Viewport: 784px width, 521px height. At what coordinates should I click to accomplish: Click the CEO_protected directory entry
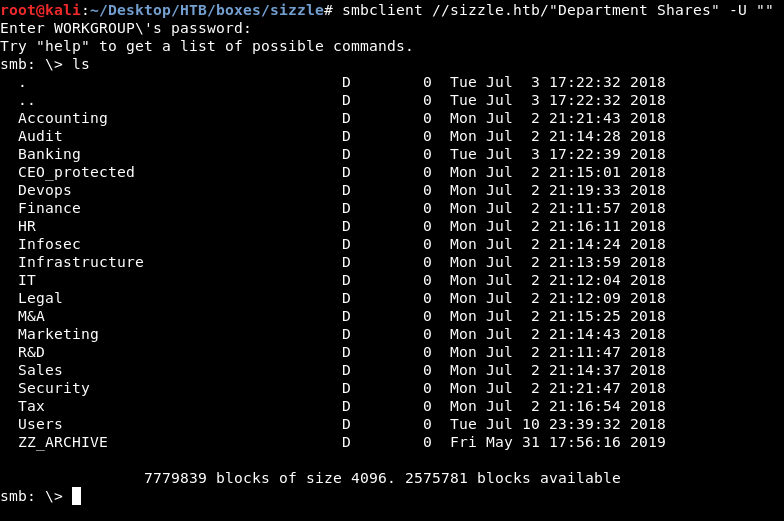pyautogui.click(x=76, y=172)
